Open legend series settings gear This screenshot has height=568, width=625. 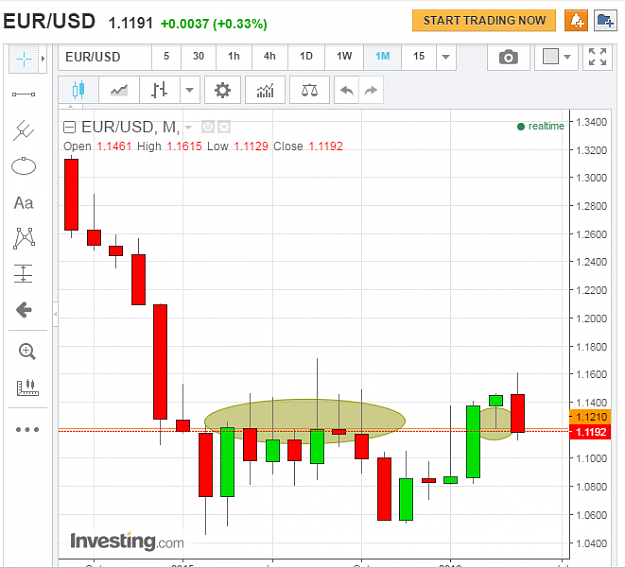tap(224, 127)
